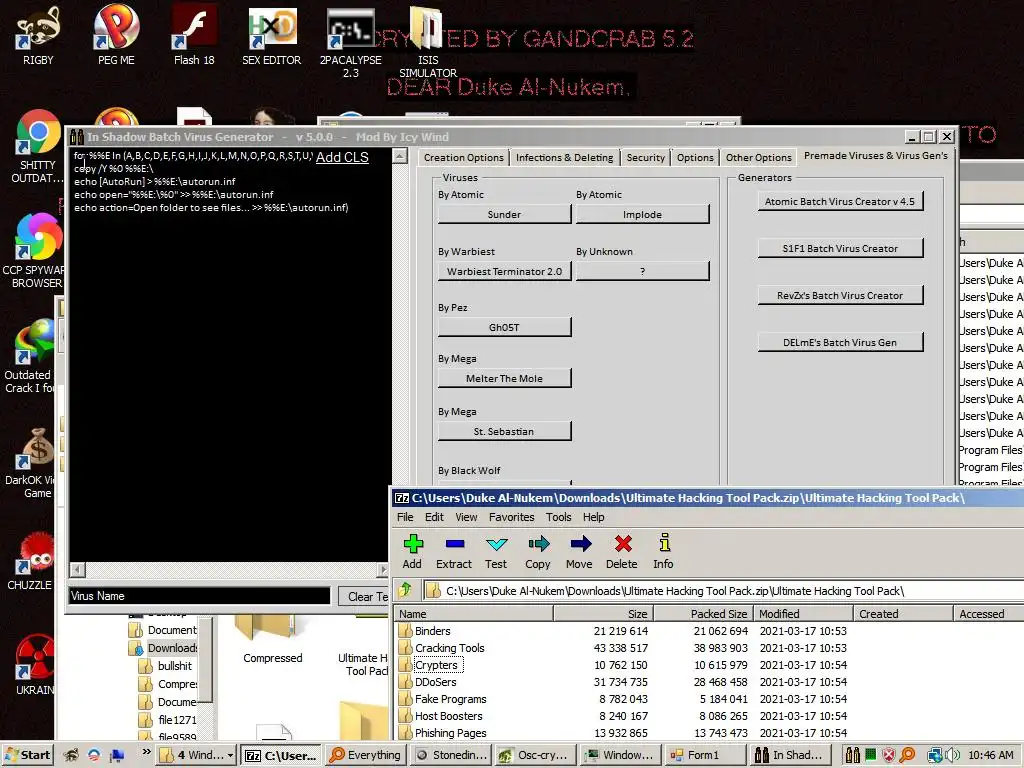This screenshot has height=768, width=1024.
Task: Click the Gh05T button
Action: (504, 327)
